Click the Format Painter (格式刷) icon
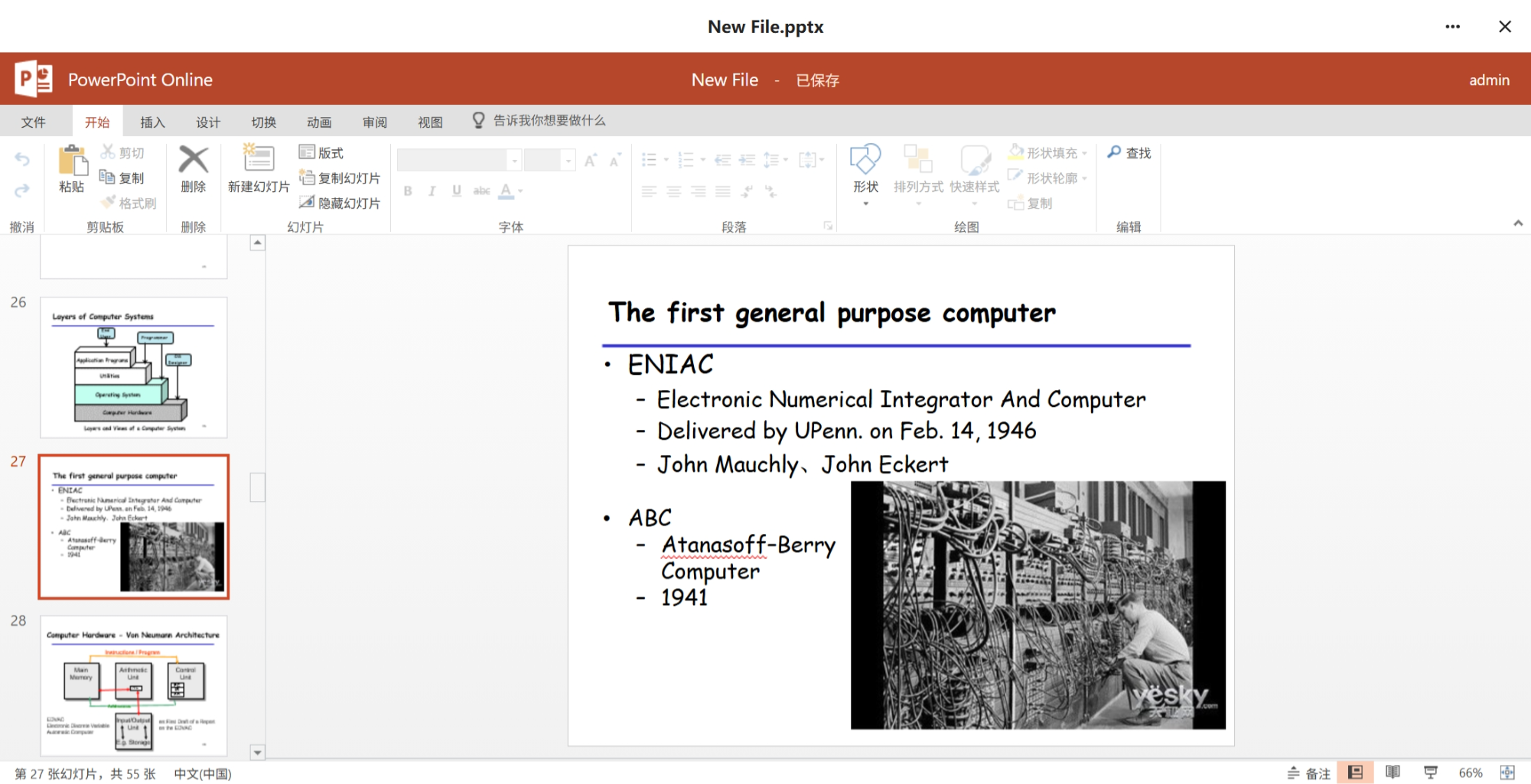 (108, 202)
